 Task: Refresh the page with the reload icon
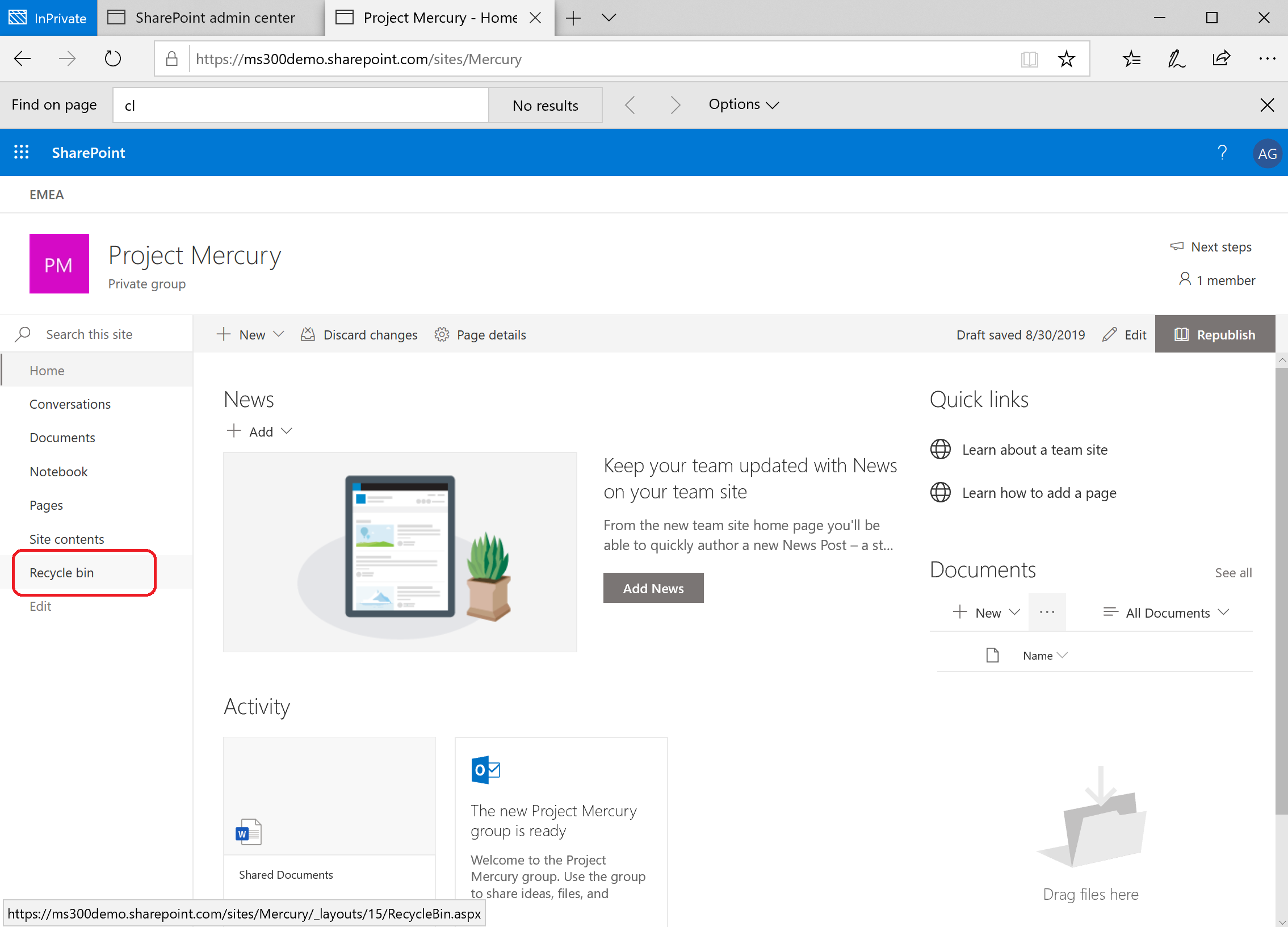pos(113,58)
